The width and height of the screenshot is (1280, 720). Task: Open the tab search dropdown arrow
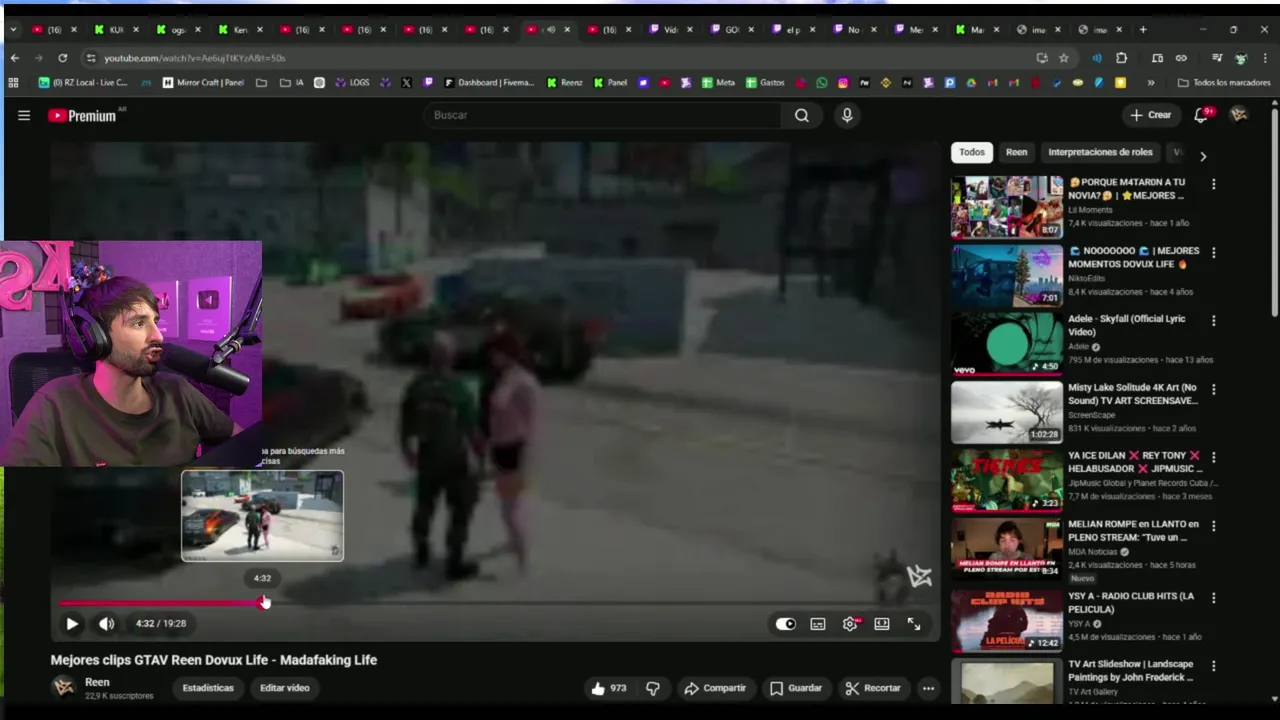(13, 30)
